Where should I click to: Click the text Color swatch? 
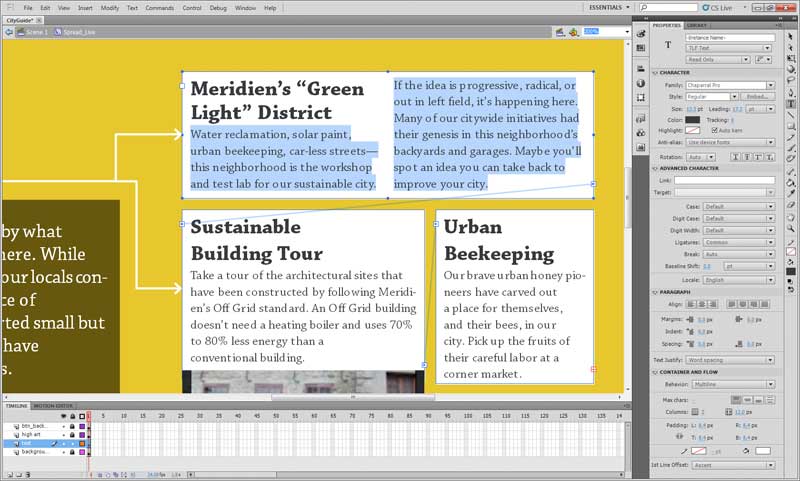(x=692, y=120)
